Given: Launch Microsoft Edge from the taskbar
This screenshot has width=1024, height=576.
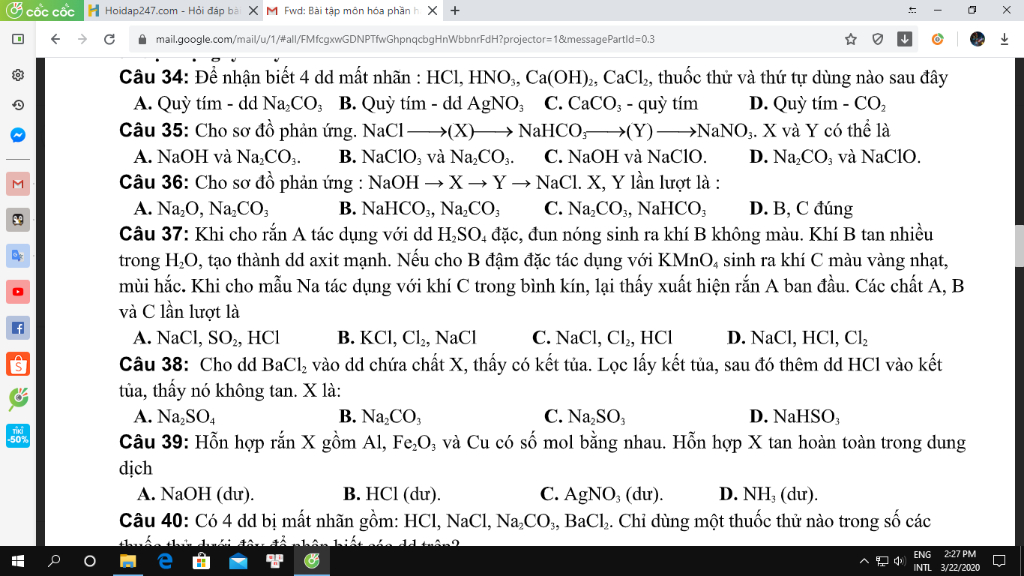Looking at the screenshot, I should click(x=165, y=561).
